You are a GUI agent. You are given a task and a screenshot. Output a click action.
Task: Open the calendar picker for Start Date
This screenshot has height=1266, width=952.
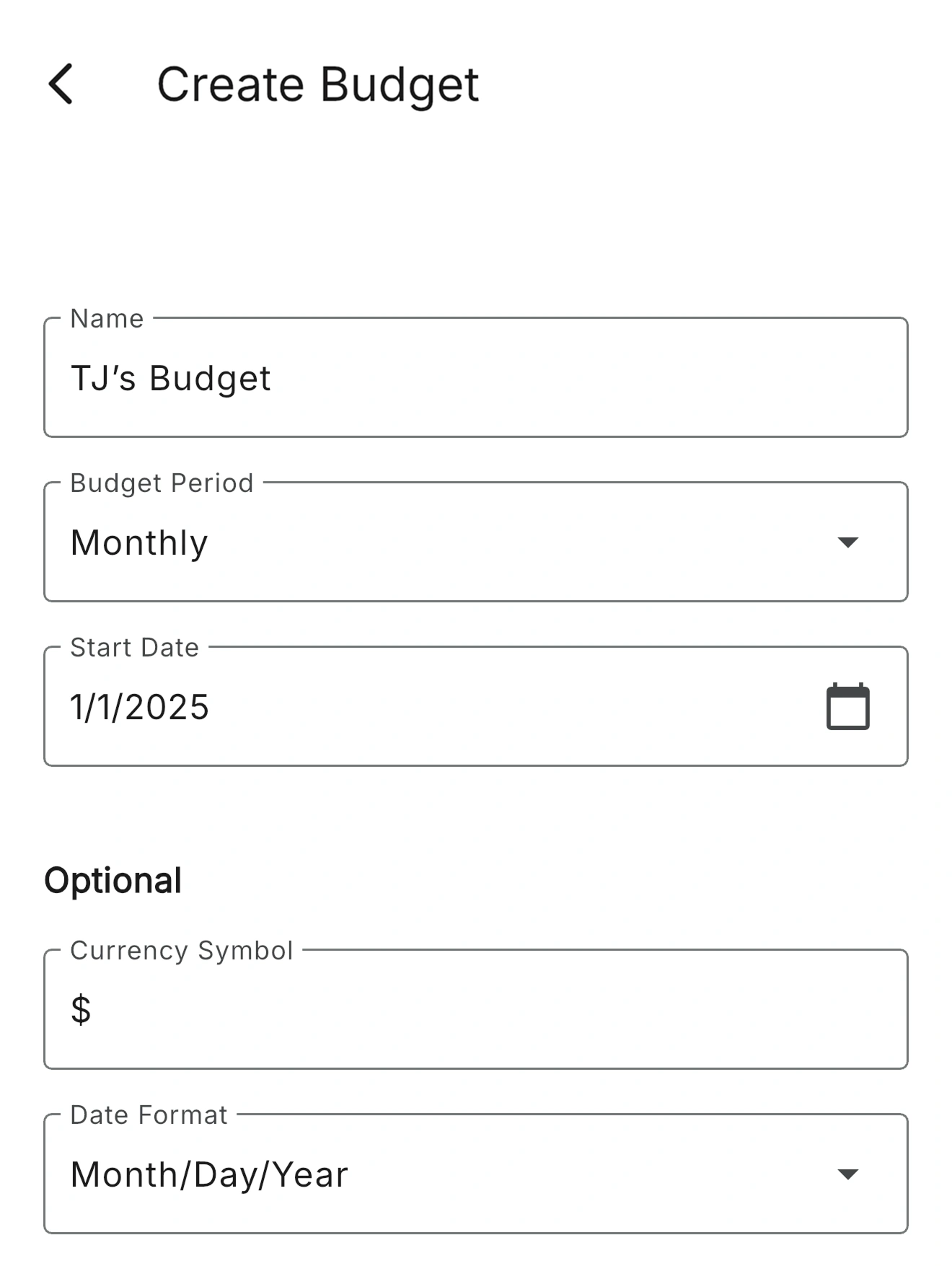849,705
